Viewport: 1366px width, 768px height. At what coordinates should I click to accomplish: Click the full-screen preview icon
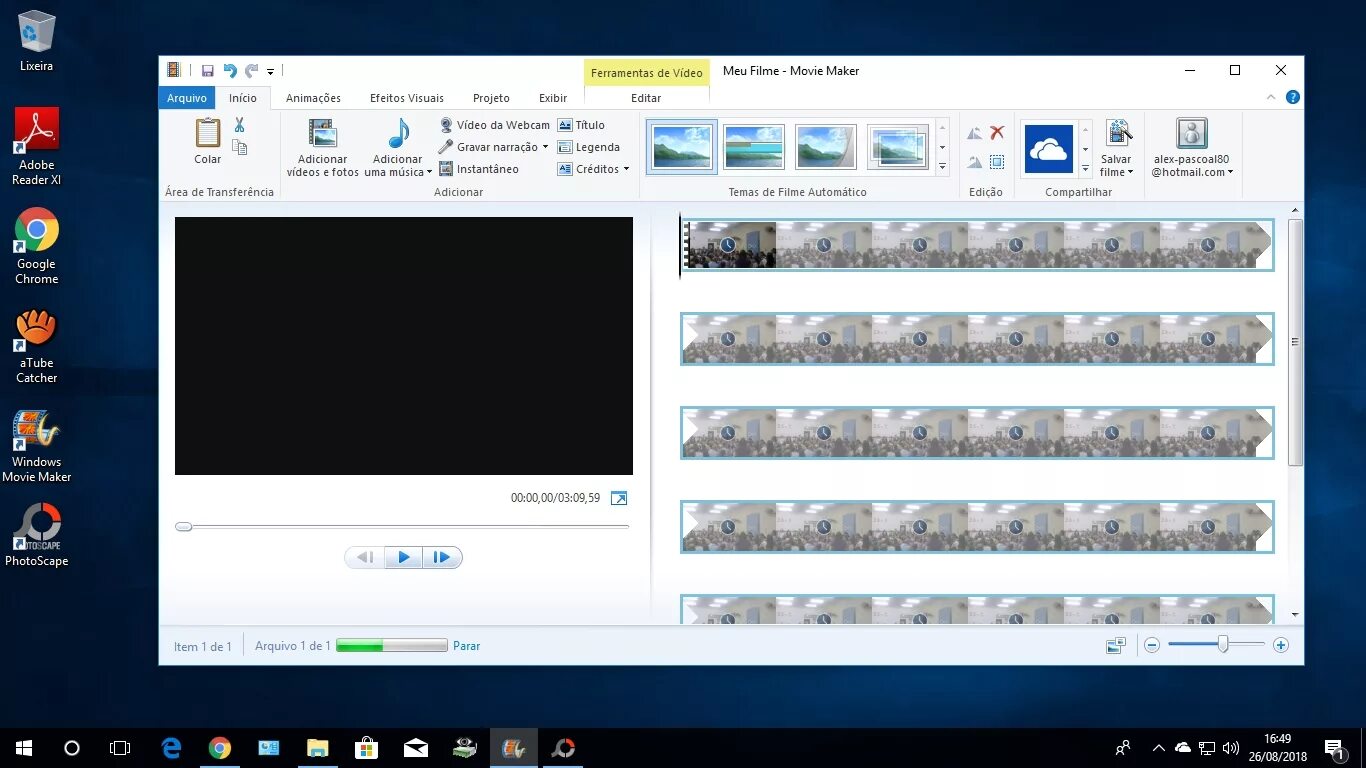point(619,498)
